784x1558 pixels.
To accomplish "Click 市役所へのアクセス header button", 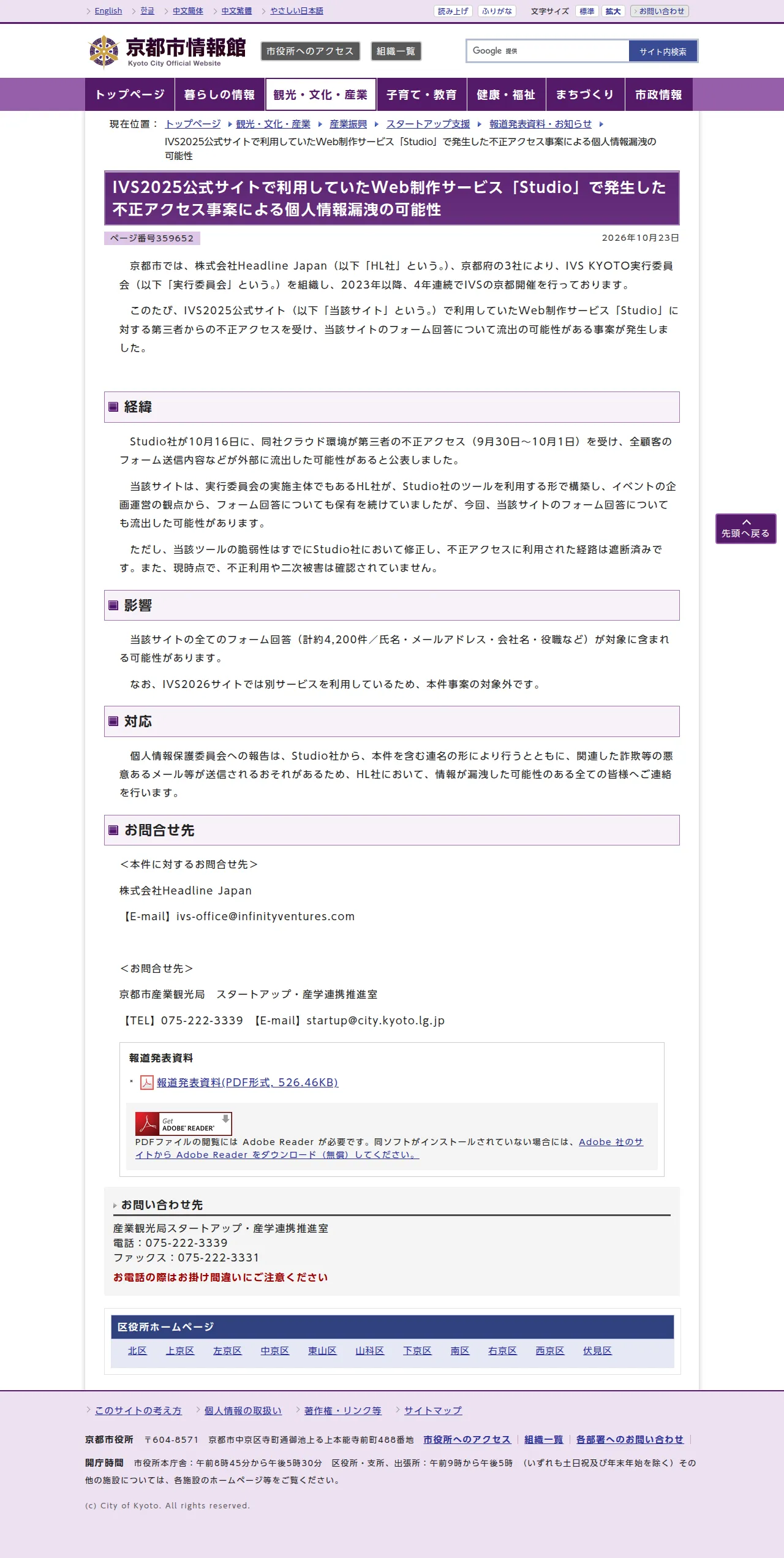I will click(310, 51).
